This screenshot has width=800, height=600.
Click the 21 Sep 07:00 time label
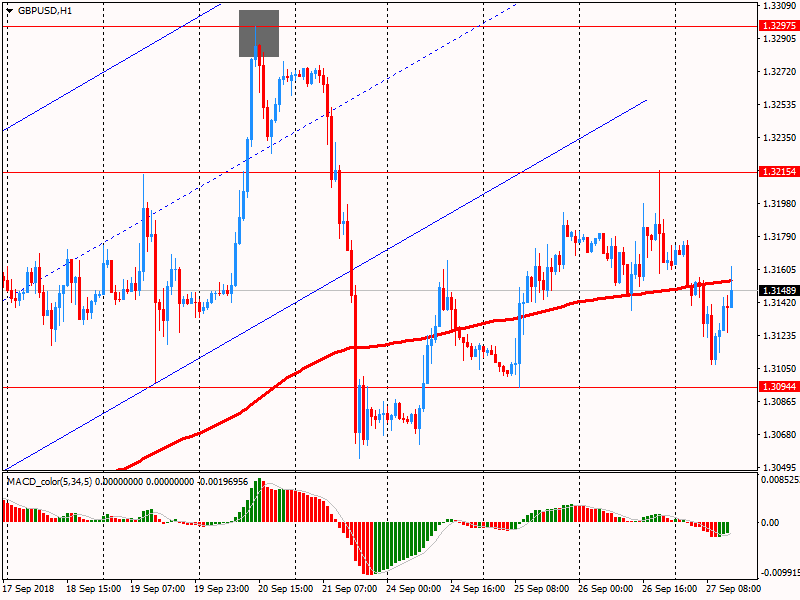click(349, 588)
